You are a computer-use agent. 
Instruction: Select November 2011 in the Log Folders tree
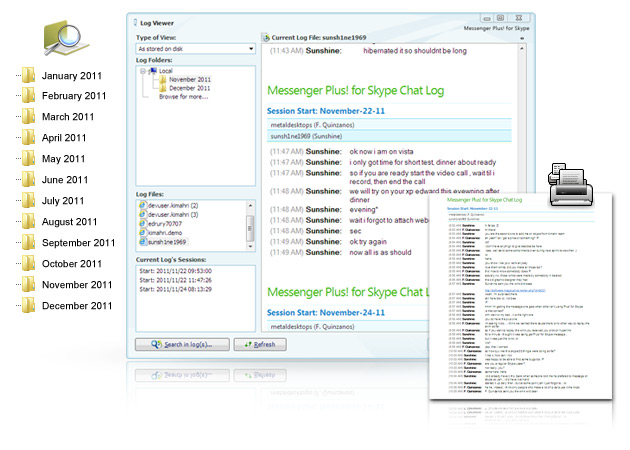pos(190,80)
